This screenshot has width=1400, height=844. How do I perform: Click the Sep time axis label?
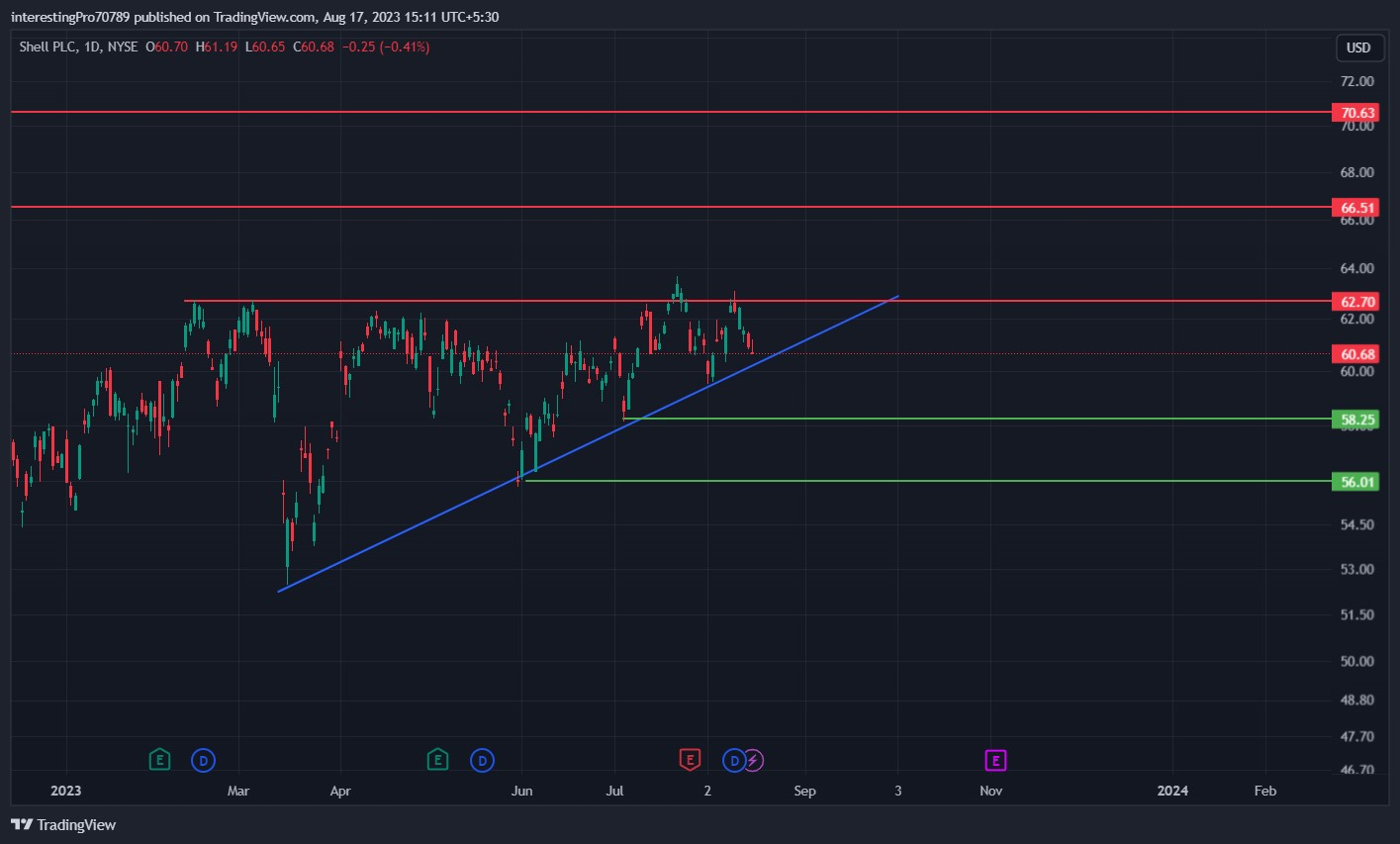[805, 791]
